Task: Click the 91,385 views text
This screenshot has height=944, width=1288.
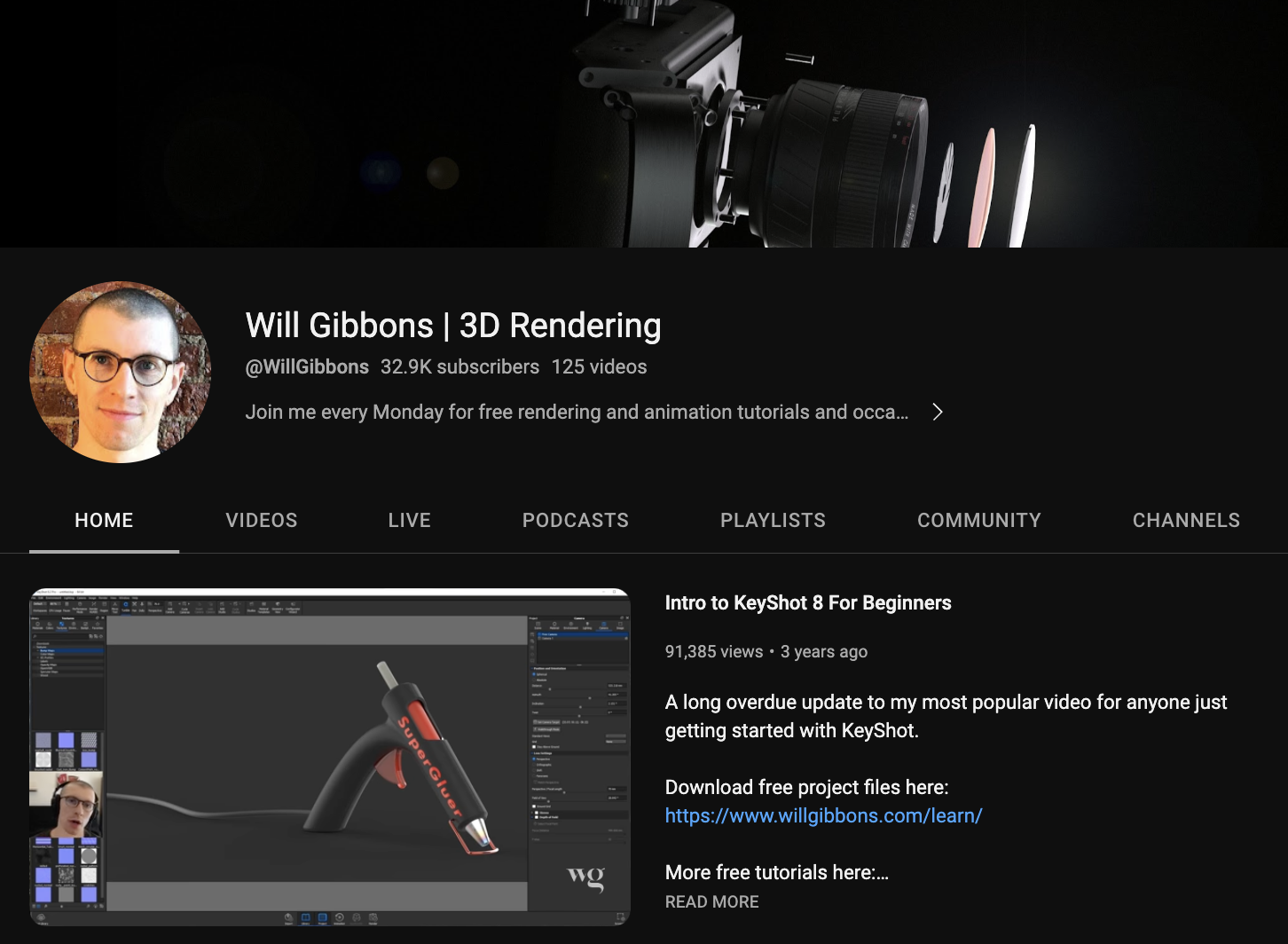Action: coord(714,651)
